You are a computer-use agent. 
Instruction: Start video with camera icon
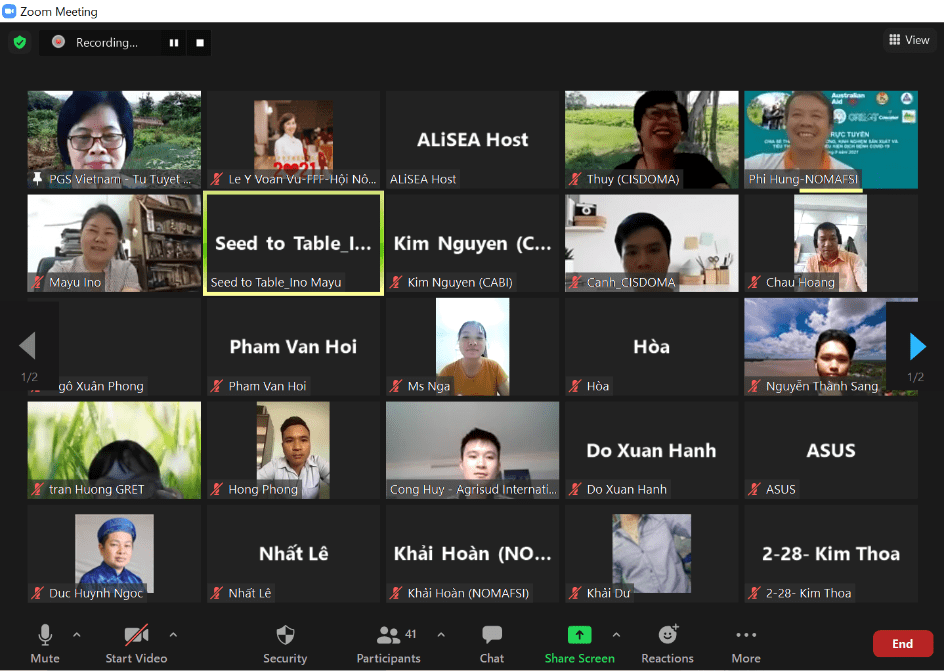tap(136, 642)
